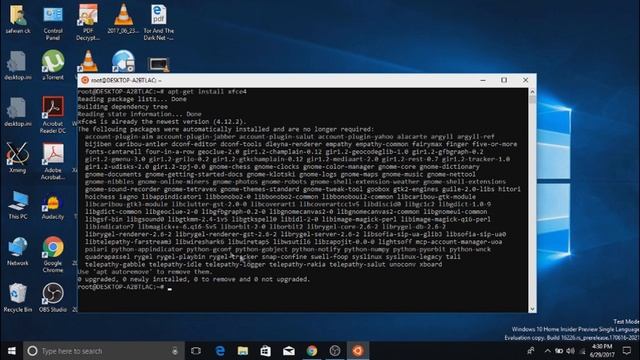Open the Windows Start menu

(x=11, y=351)
